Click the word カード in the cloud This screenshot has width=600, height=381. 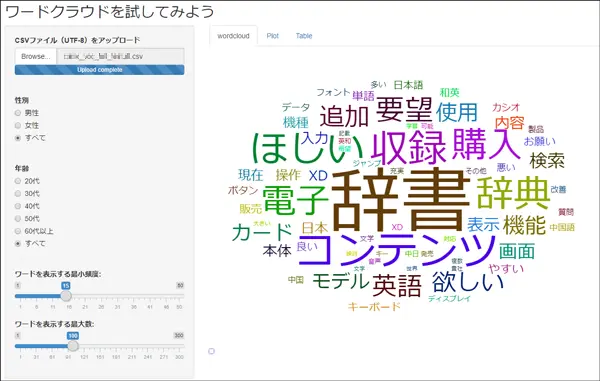pyautogui.click(x=262, y=232)
